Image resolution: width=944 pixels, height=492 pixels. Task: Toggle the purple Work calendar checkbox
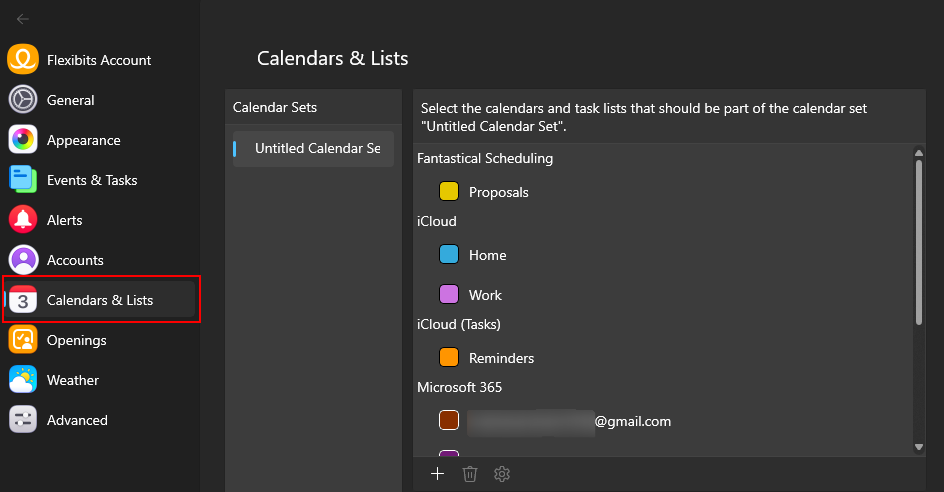click(449, 294)
